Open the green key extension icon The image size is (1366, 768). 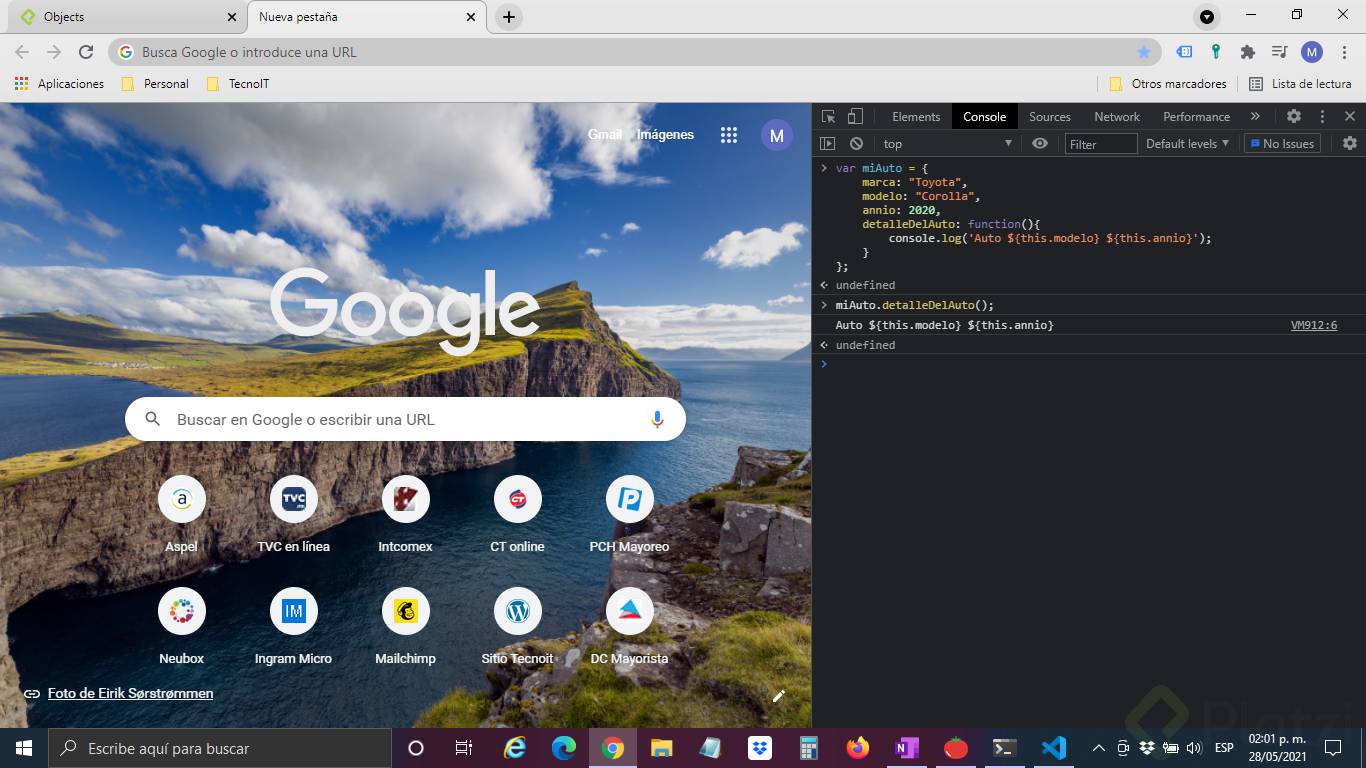click(1216, 52)
